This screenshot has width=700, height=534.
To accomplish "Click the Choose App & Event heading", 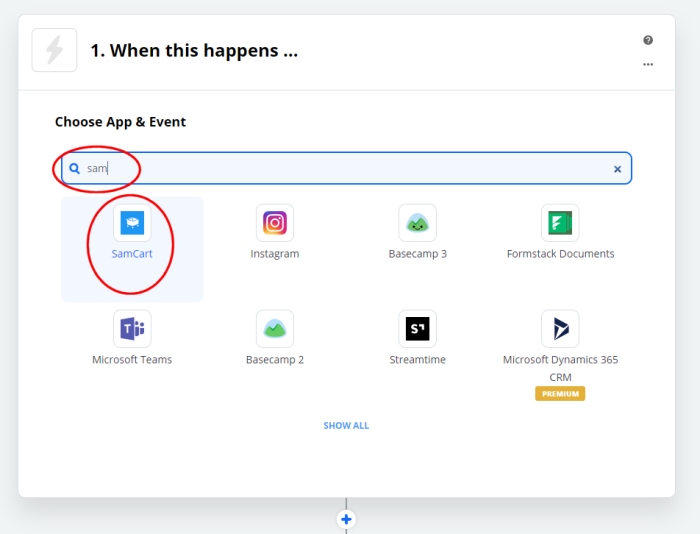I will pos(120,122).
